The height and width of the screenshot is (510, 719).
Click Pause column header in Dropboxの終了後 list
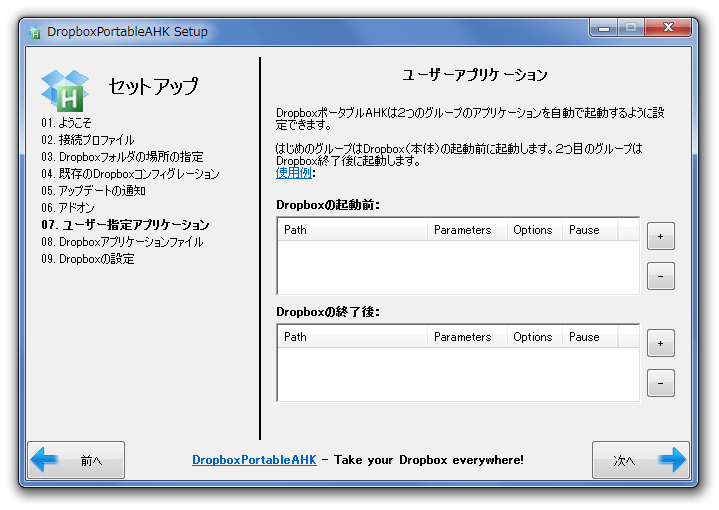point(590,336)
